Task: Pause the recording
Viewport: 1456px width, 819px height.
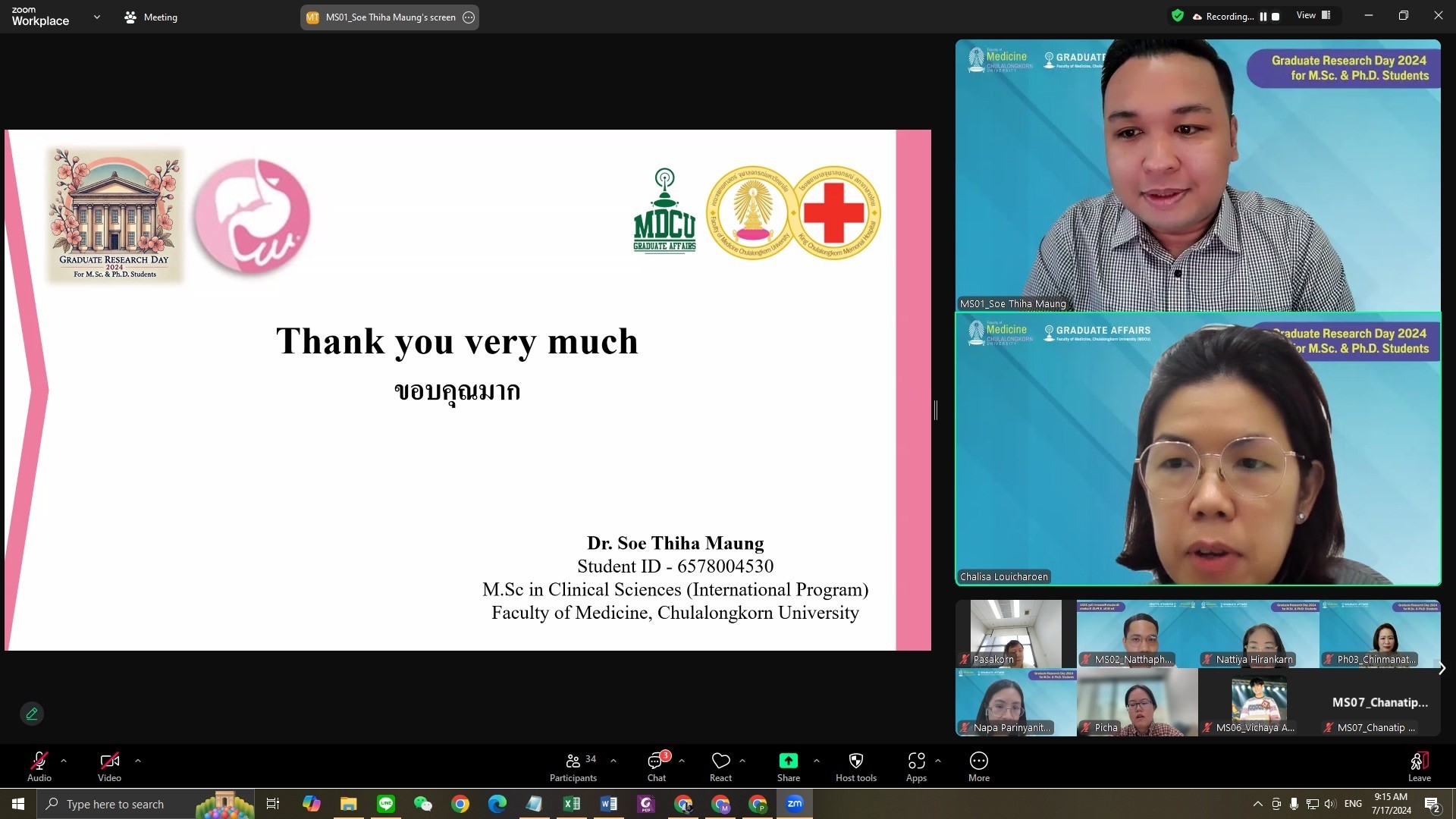Action: 1263,17
